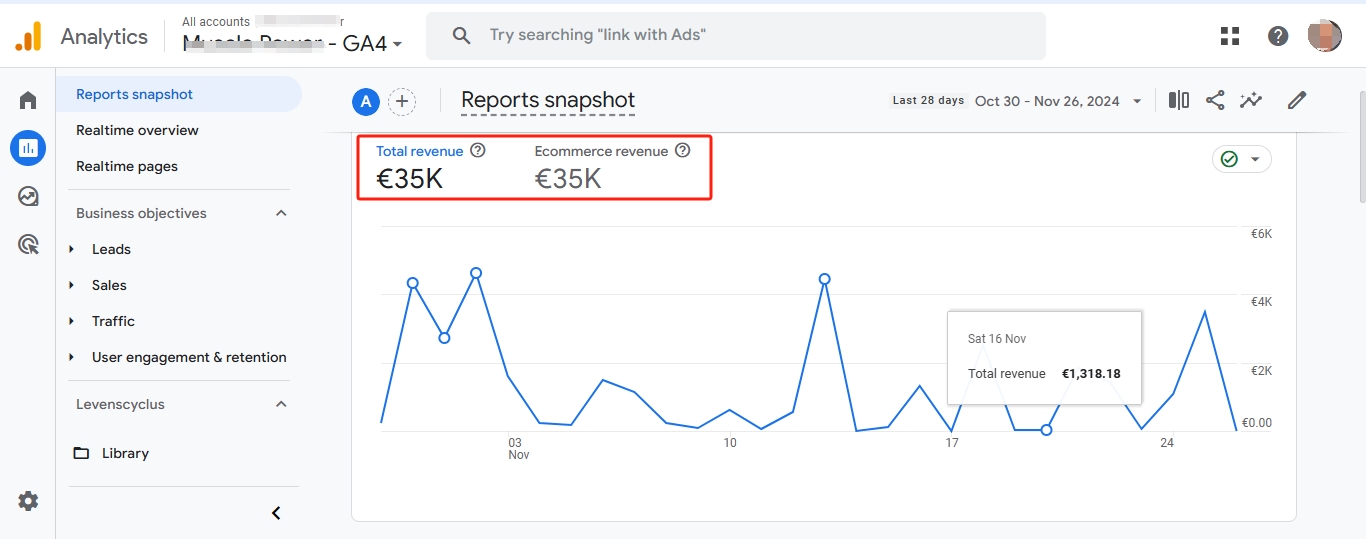
Task: Select Realtime pages menu item
Action: coord(127,166)
